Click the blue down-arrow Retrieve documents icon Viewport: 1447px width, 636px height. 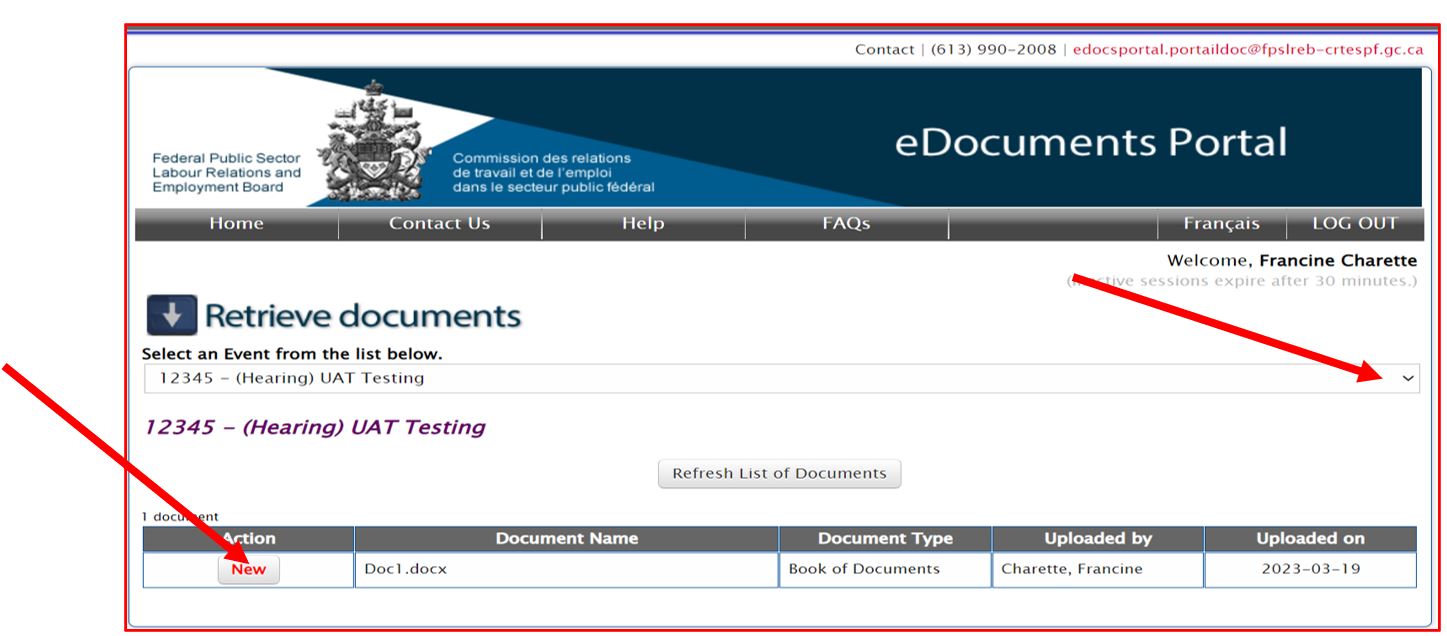(x=172, y=315)
